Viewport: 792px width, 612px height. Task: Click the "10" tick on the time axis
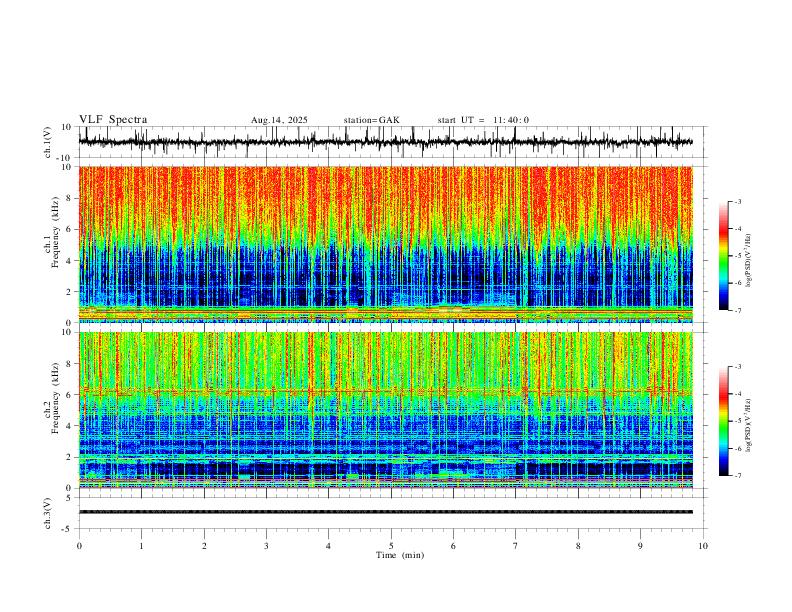point(703,546)
